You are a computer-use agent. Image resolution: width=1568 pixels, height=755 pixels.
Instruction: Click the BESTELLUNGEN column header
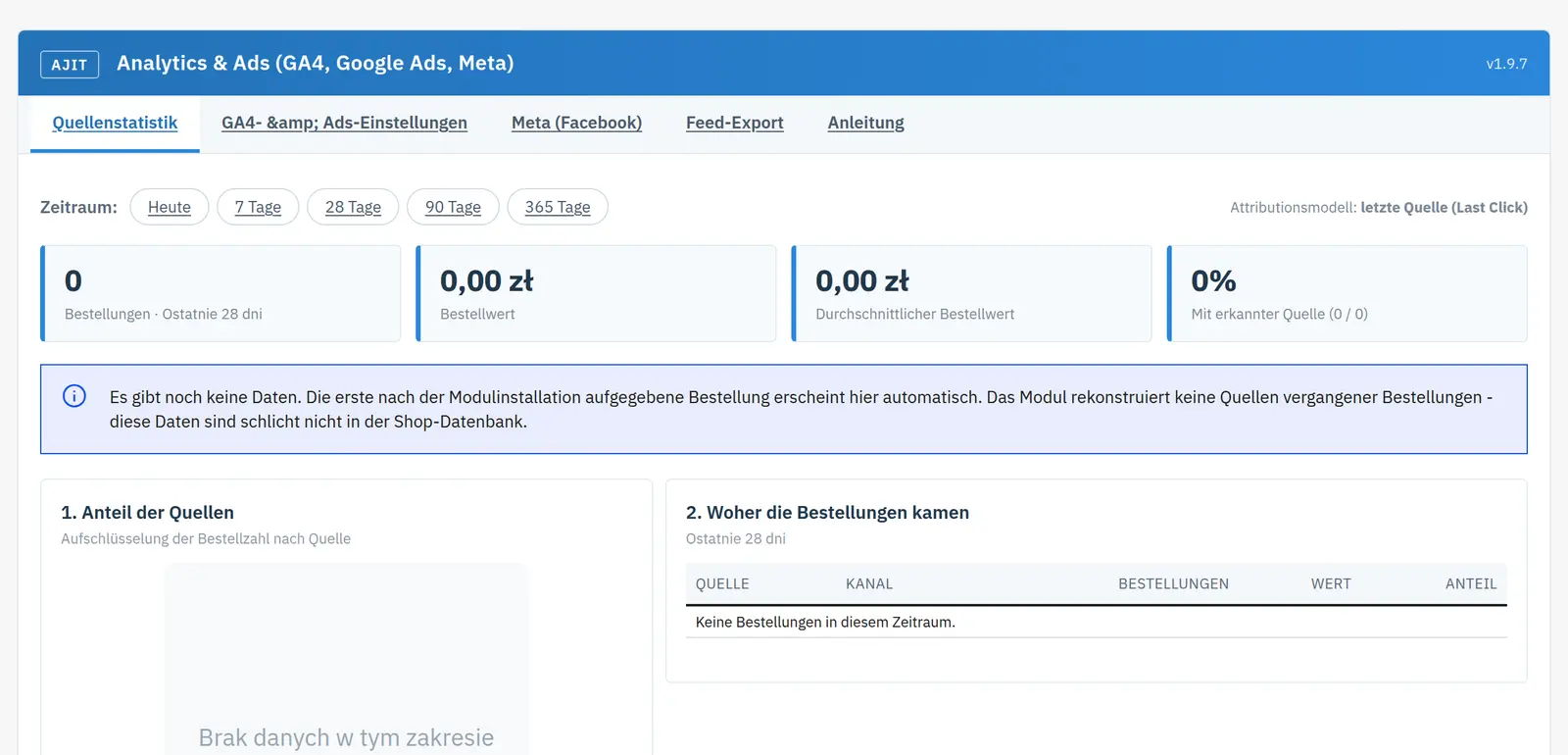[1173, 583]
